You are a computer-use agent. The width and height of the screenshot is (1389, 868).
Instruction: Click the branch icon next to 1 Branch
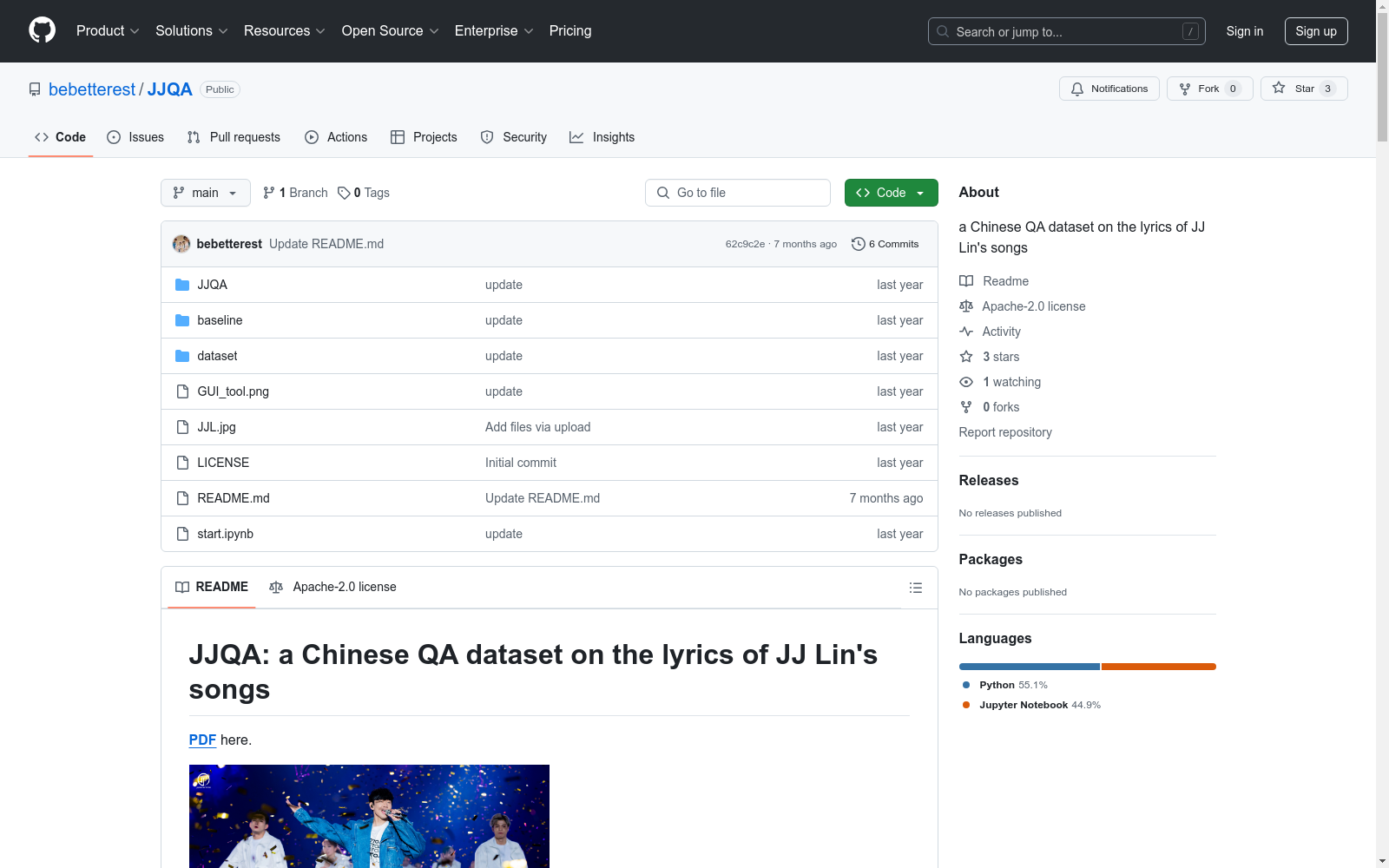point(269,193)
